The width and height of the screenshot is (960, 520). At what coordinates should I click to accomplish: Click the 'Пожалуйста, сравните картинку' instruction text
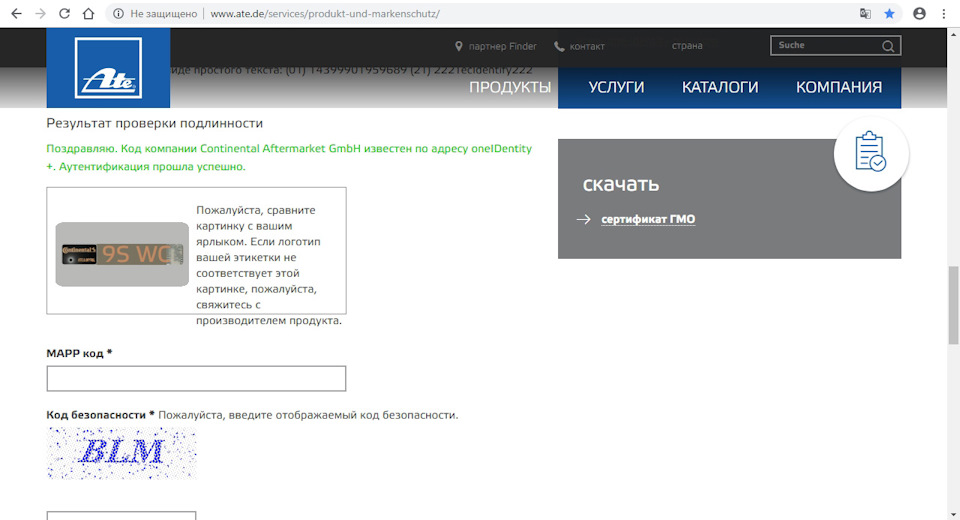[x=268, y=265]
